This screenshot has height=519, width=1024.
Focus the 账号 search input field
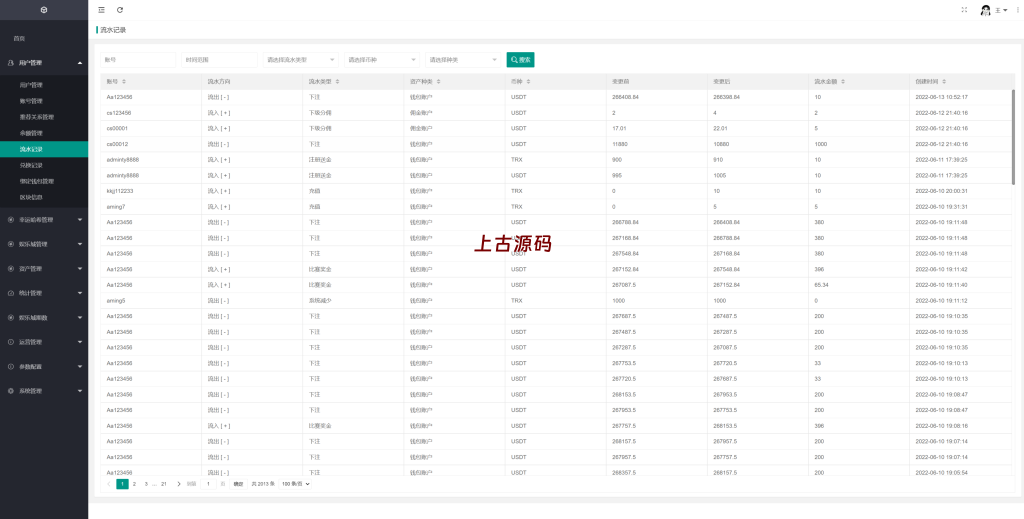coord(138,59)
